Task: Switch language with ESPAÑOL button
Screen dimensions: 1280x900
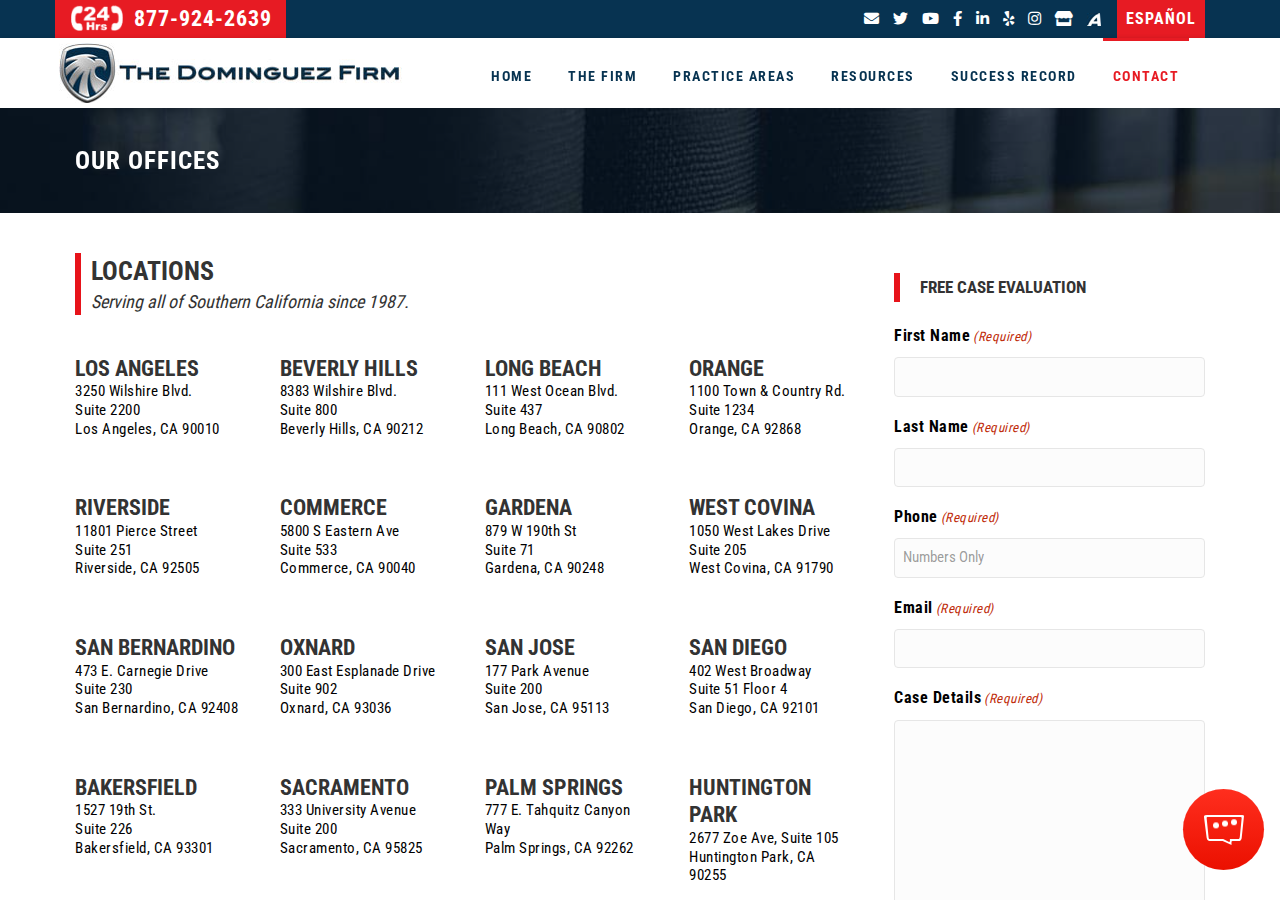Action: [1160, 19]
